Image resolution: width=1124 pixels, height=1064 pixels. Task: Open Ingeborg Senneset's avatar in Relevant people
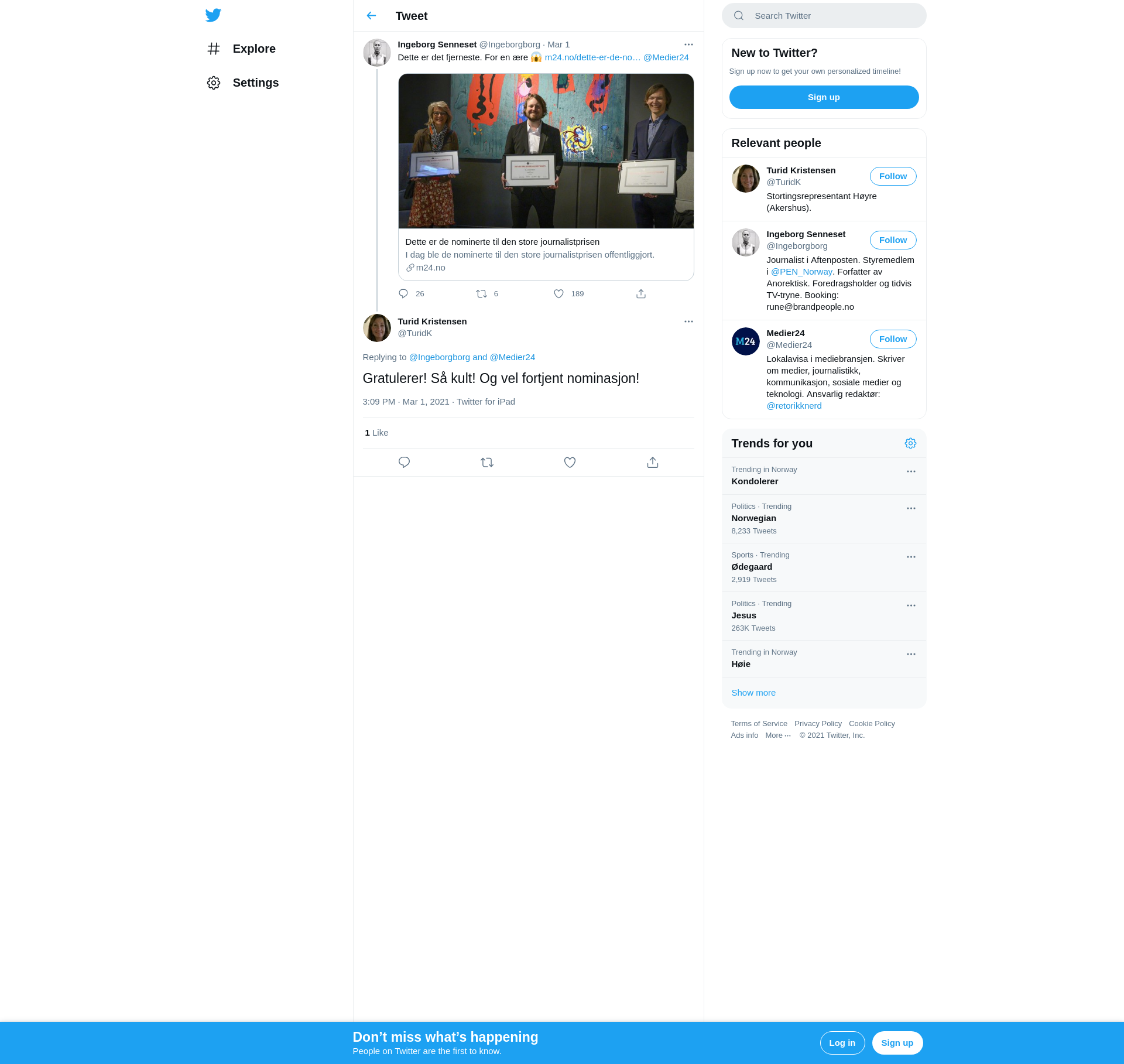tap(746, 242)
